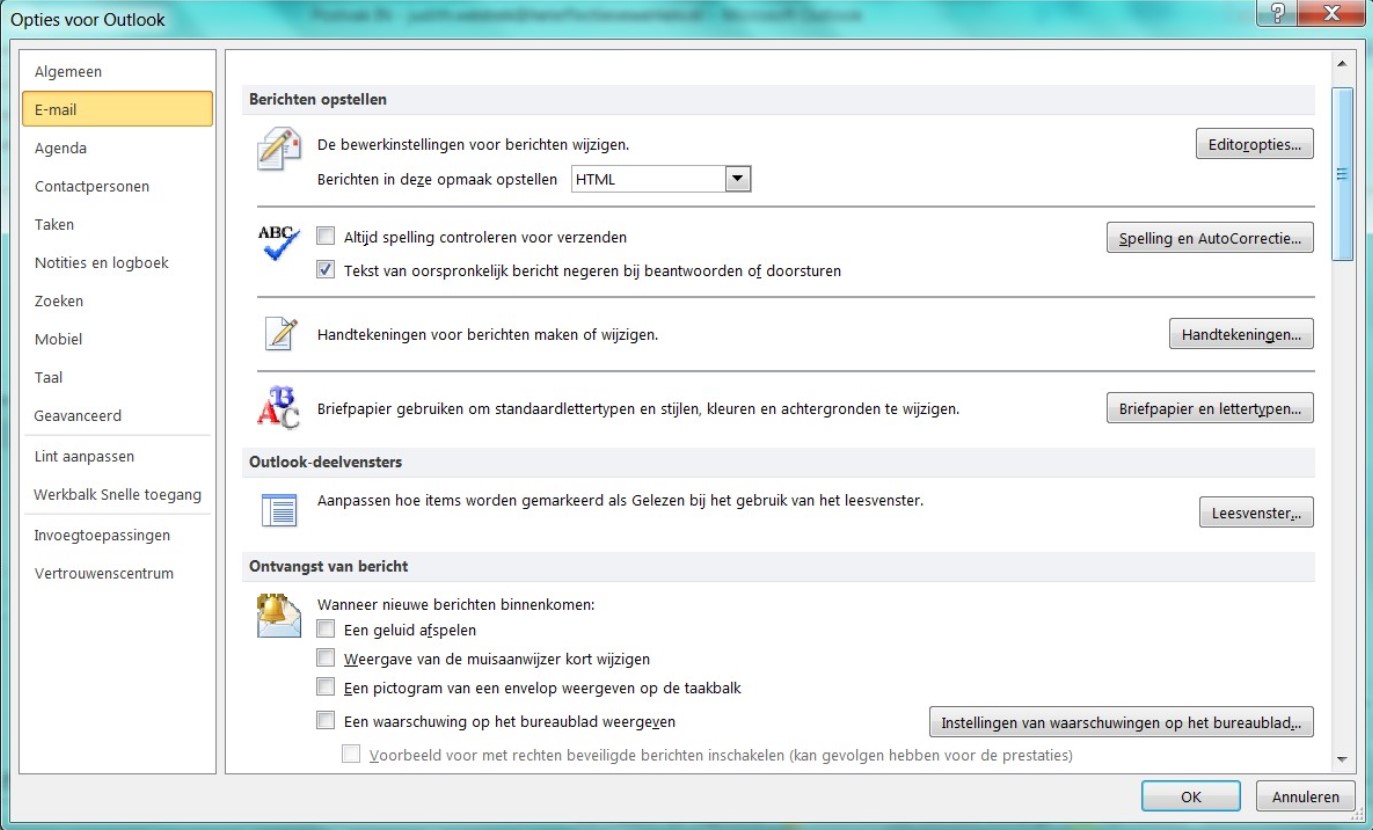Close the Opties voor Outlook dialog
Viewport: 1373px width, 830px height.
(1331, 14)
